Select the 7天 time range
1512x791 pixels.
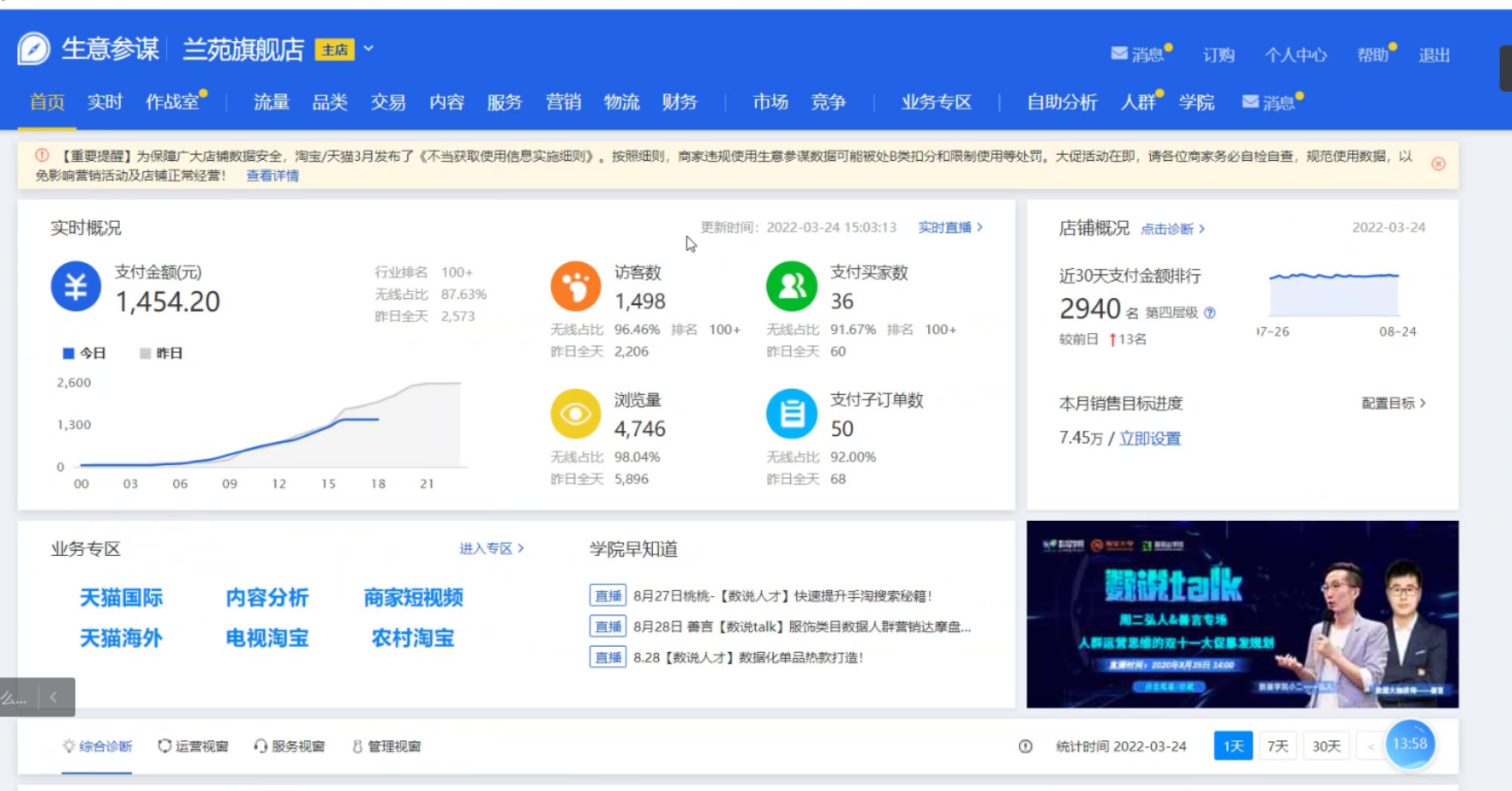(x=1278, y=746)
